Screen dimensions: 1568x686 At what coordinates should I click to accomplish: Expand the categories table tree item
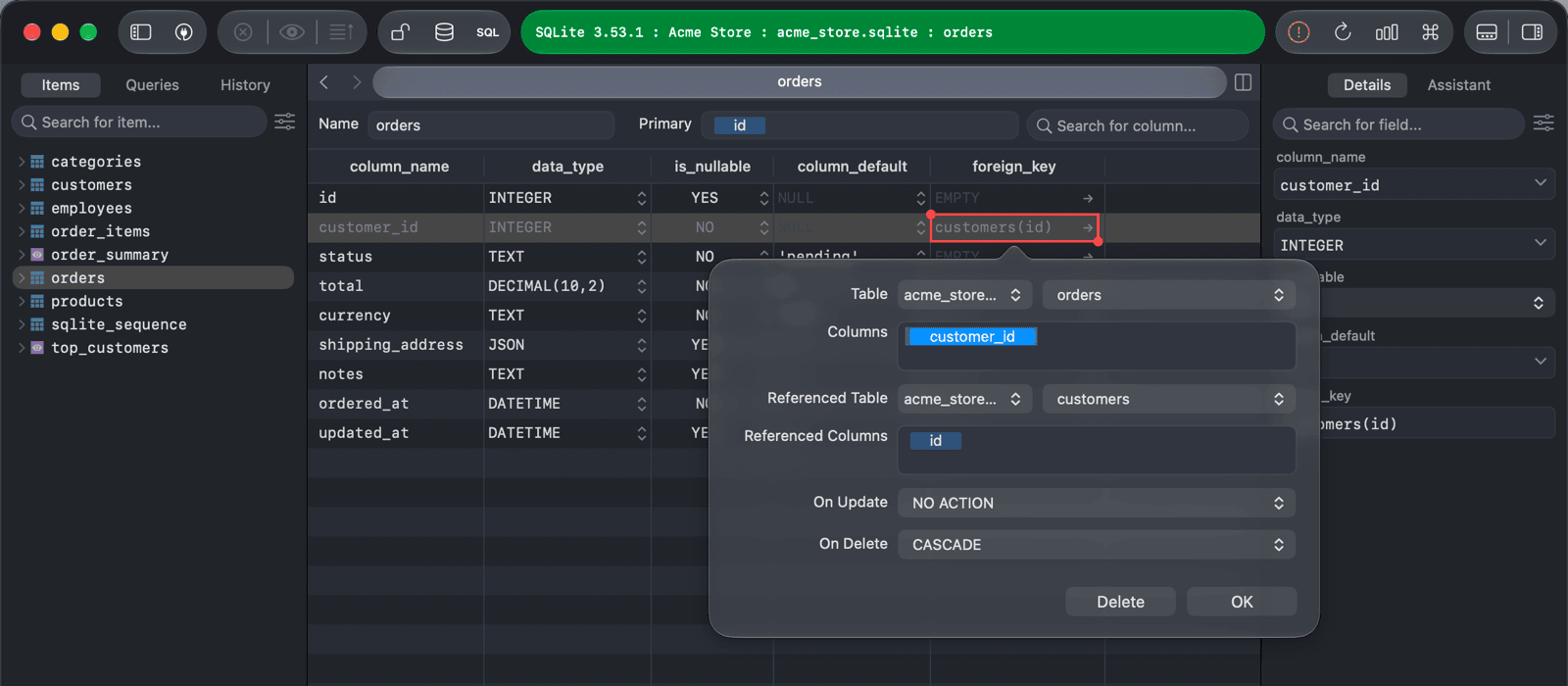(x=22, y=162)
